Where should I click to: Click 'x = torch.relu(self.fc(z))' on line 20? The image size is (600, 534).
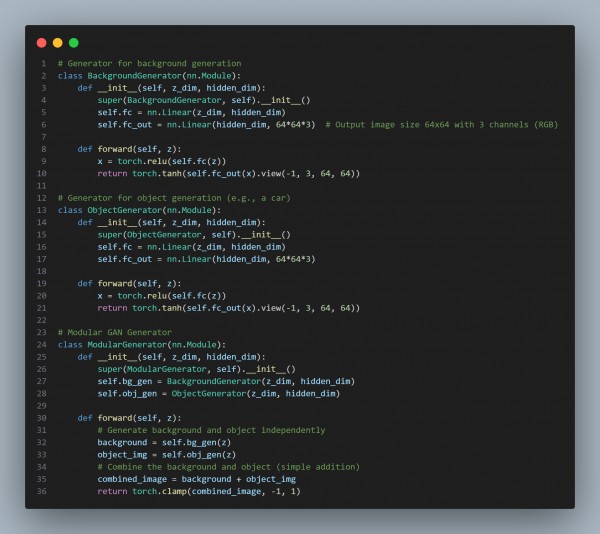click(x=162, y=296)
